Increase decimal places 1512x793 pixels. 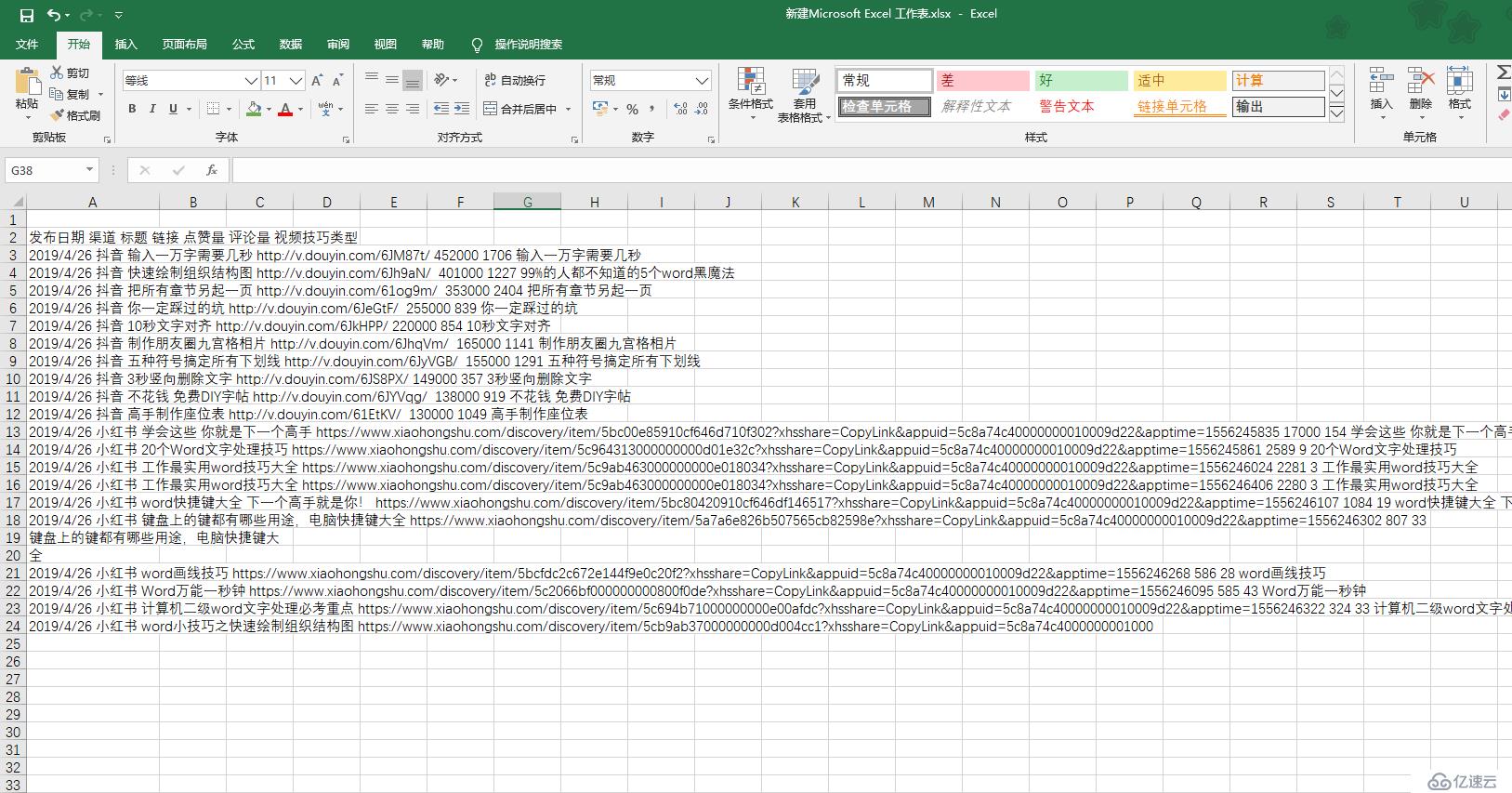pos(680,109)
